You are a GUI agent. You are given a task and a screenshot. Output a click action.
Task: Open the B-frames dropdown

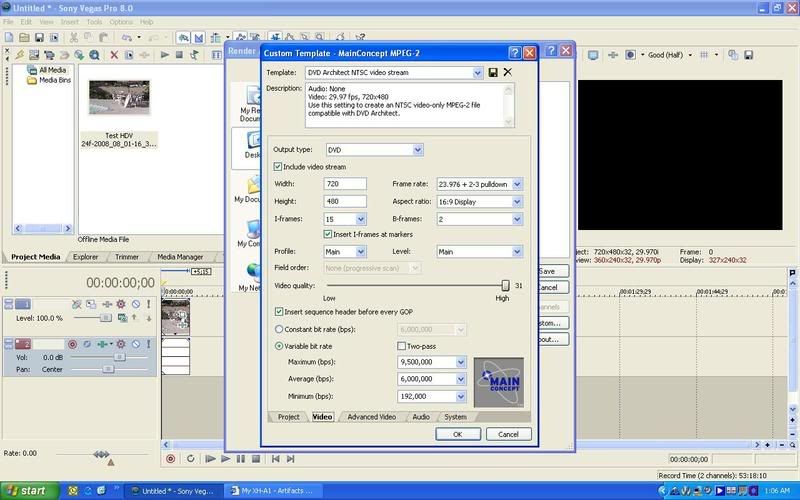click(517, 219)
